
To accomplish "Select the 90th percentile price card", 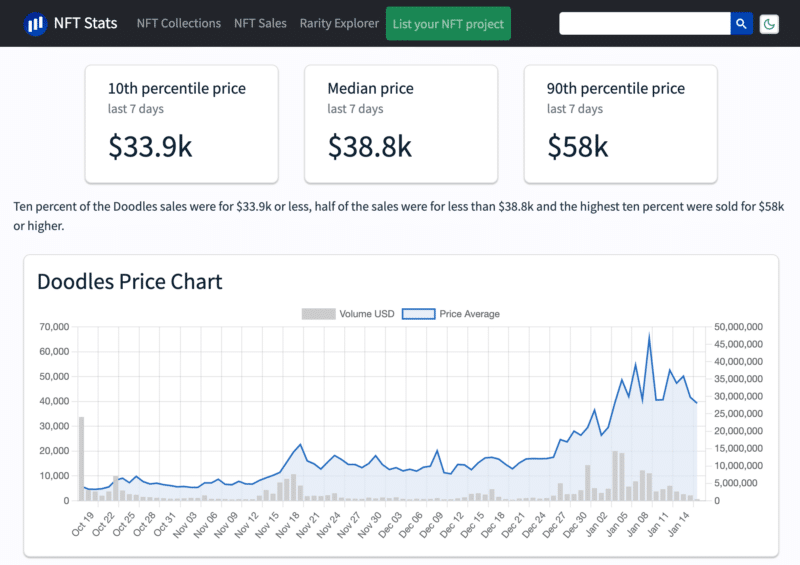I will tap(620, 124).
